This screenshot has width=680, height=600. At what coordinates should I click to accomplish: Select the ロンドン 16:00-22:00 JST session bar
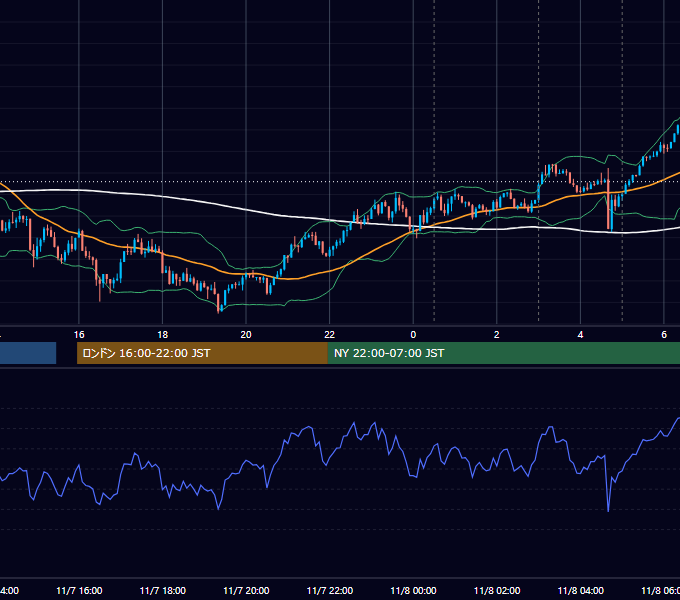(x=202, y=353)
